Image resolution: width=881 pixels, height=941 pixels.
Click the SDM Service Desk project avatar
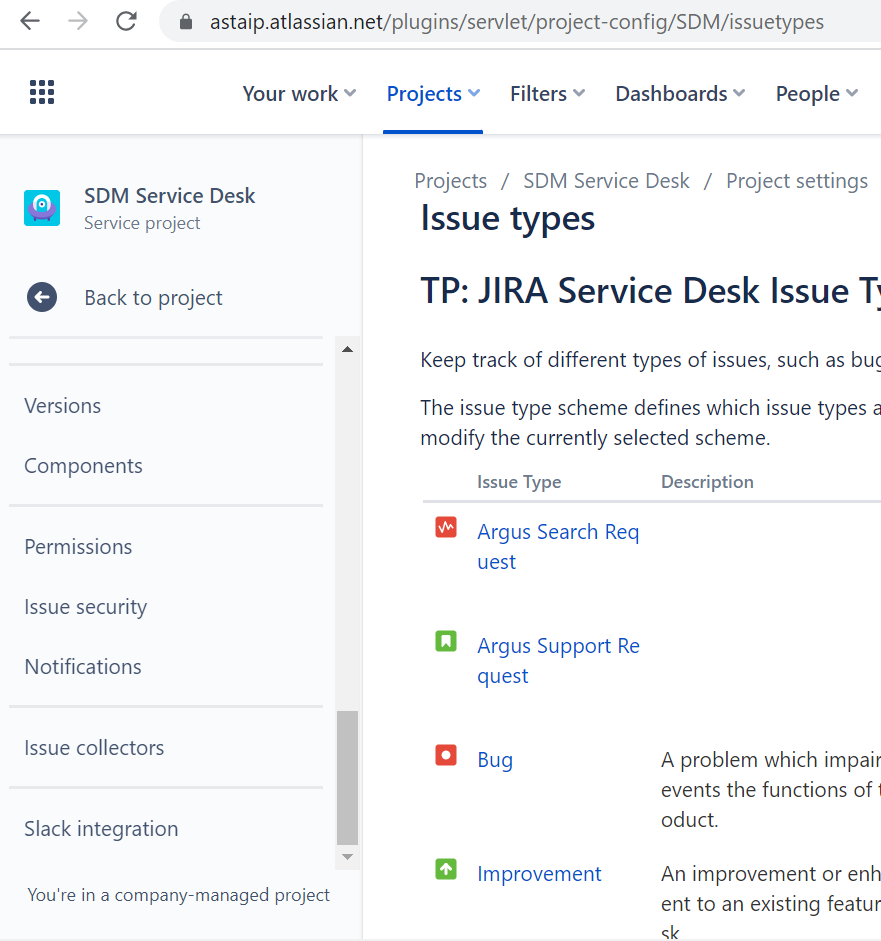pyautogui.click(x=42, y=208)
